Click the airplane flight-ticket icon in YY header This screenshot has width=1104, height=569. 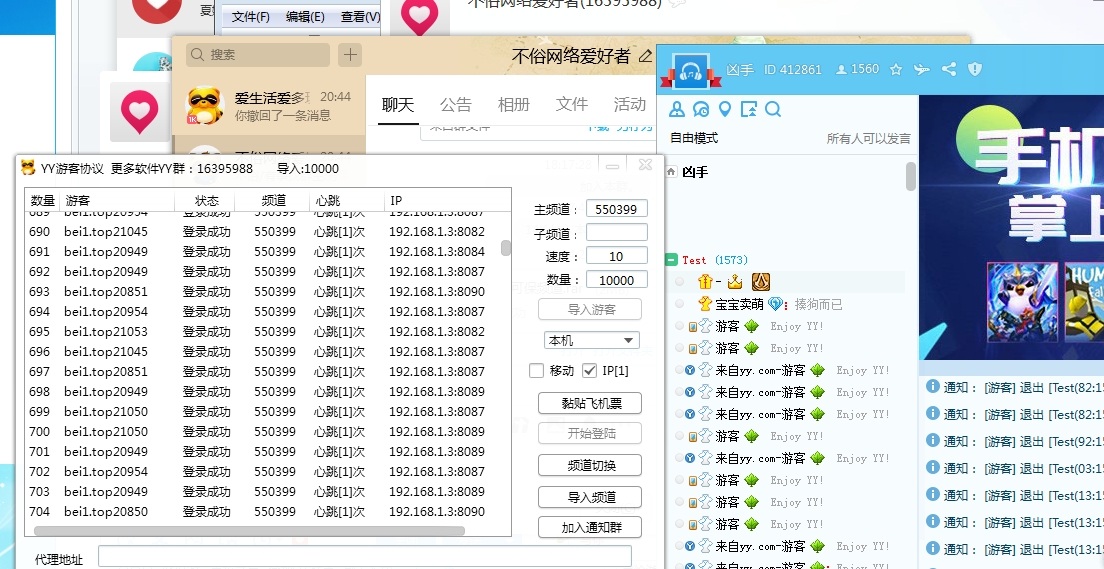coord(922,69)
